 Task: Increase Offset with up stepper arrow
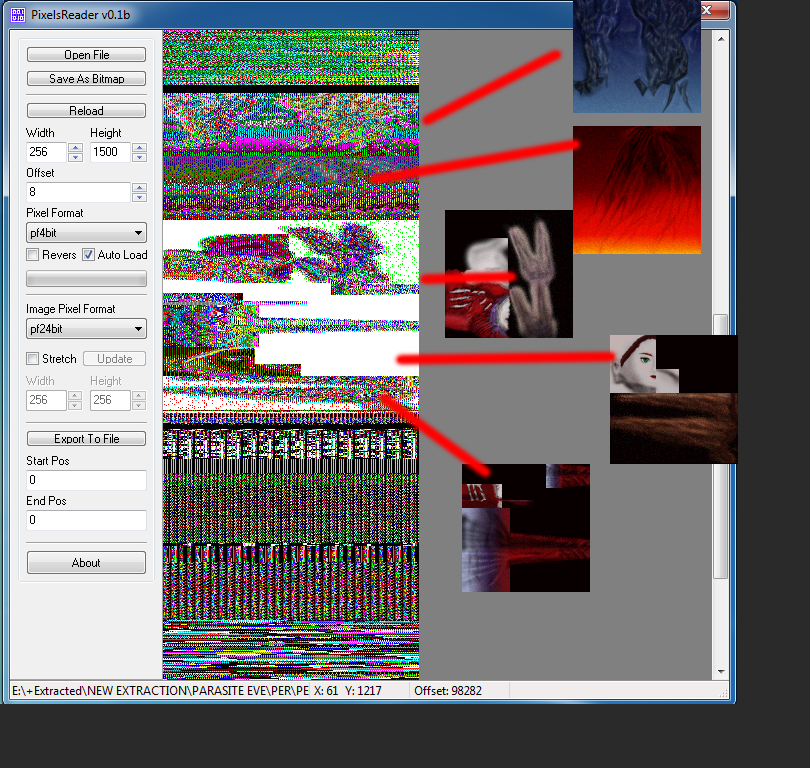[x=139, y=187]
